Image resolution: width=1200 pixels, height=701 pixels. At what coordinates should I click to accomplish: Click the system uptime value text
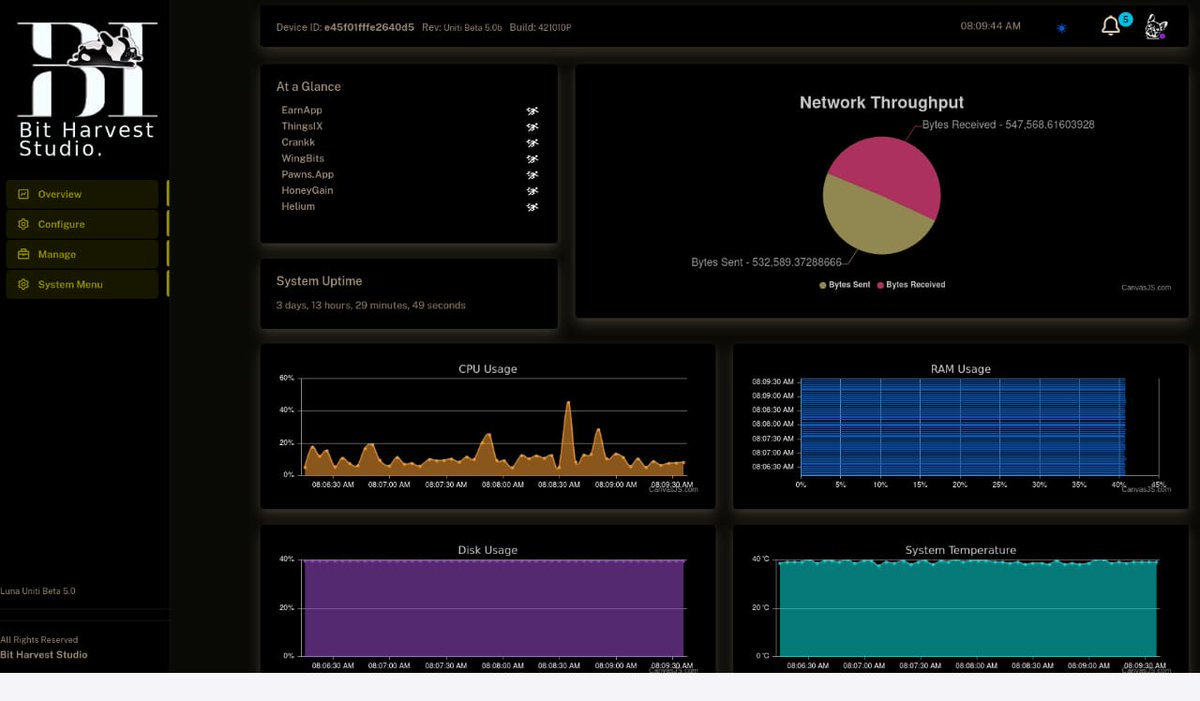[371, 305]
